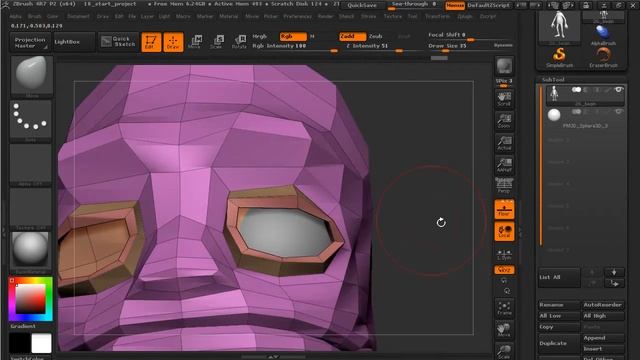Select the Scroll canvas navigation icon
Viewport: 640px width, 360px height.
tap(504, 99)
